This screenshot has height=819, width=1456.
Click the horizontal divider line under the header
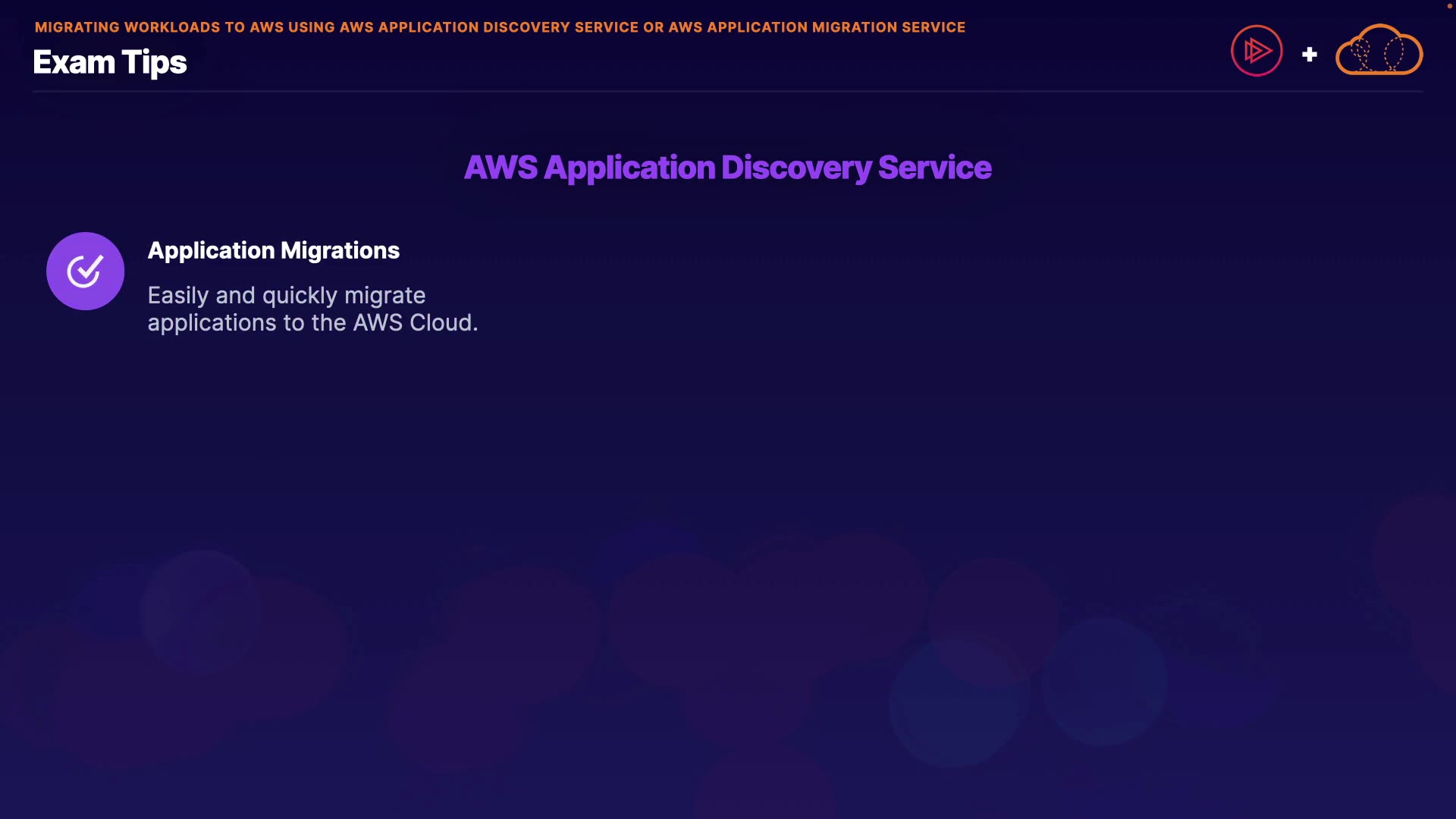[x=727, y=92]
